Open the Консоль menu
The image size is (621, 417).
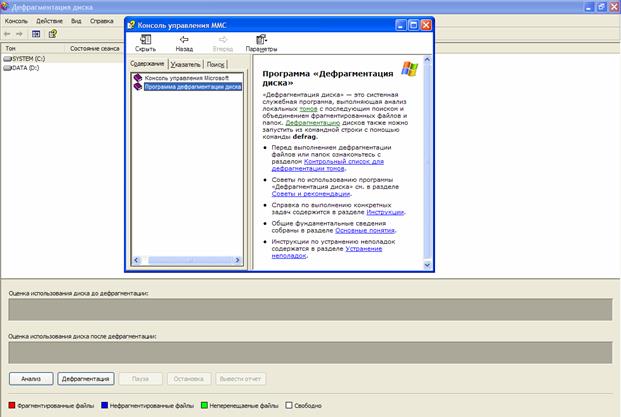(17, 20)
